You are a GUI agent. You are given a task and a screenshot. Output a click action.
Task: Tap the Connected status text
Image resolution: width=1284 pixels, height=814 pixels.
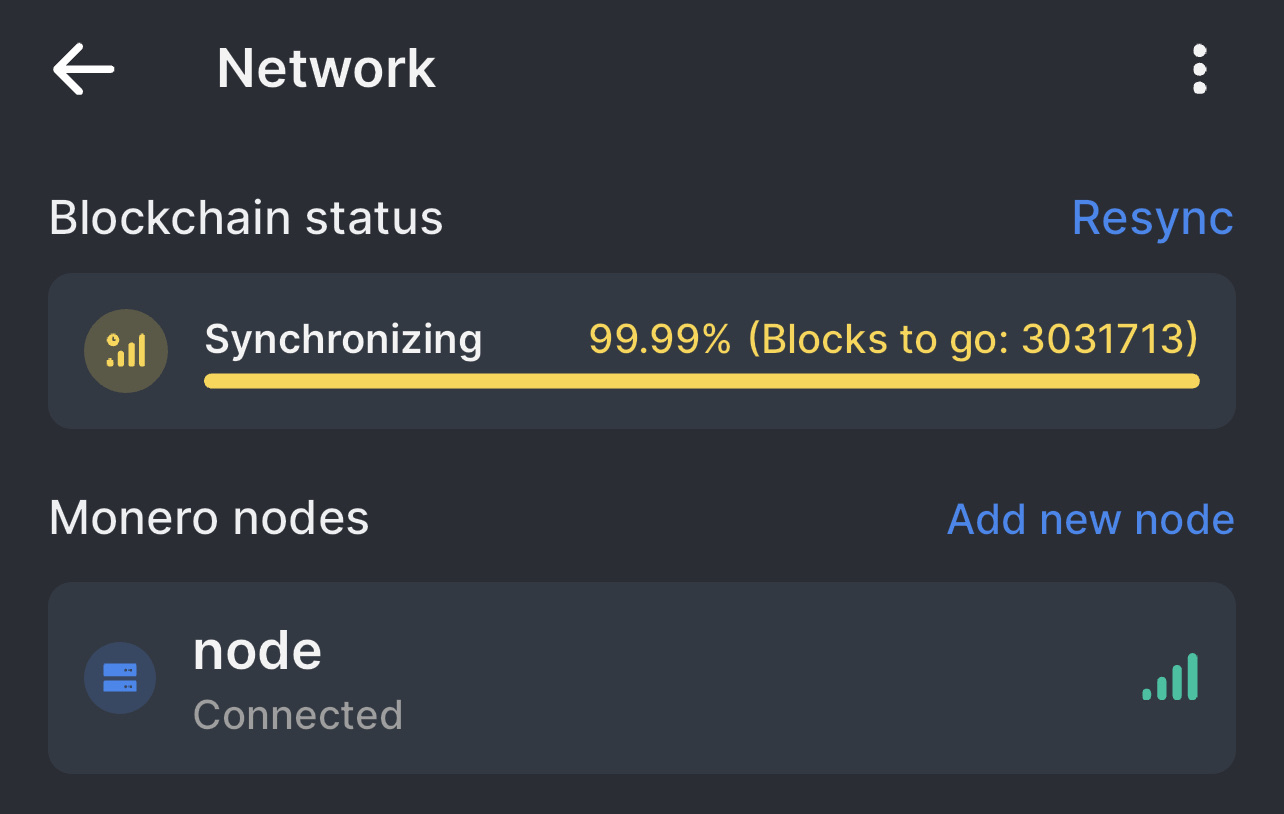tap(298, 715)
